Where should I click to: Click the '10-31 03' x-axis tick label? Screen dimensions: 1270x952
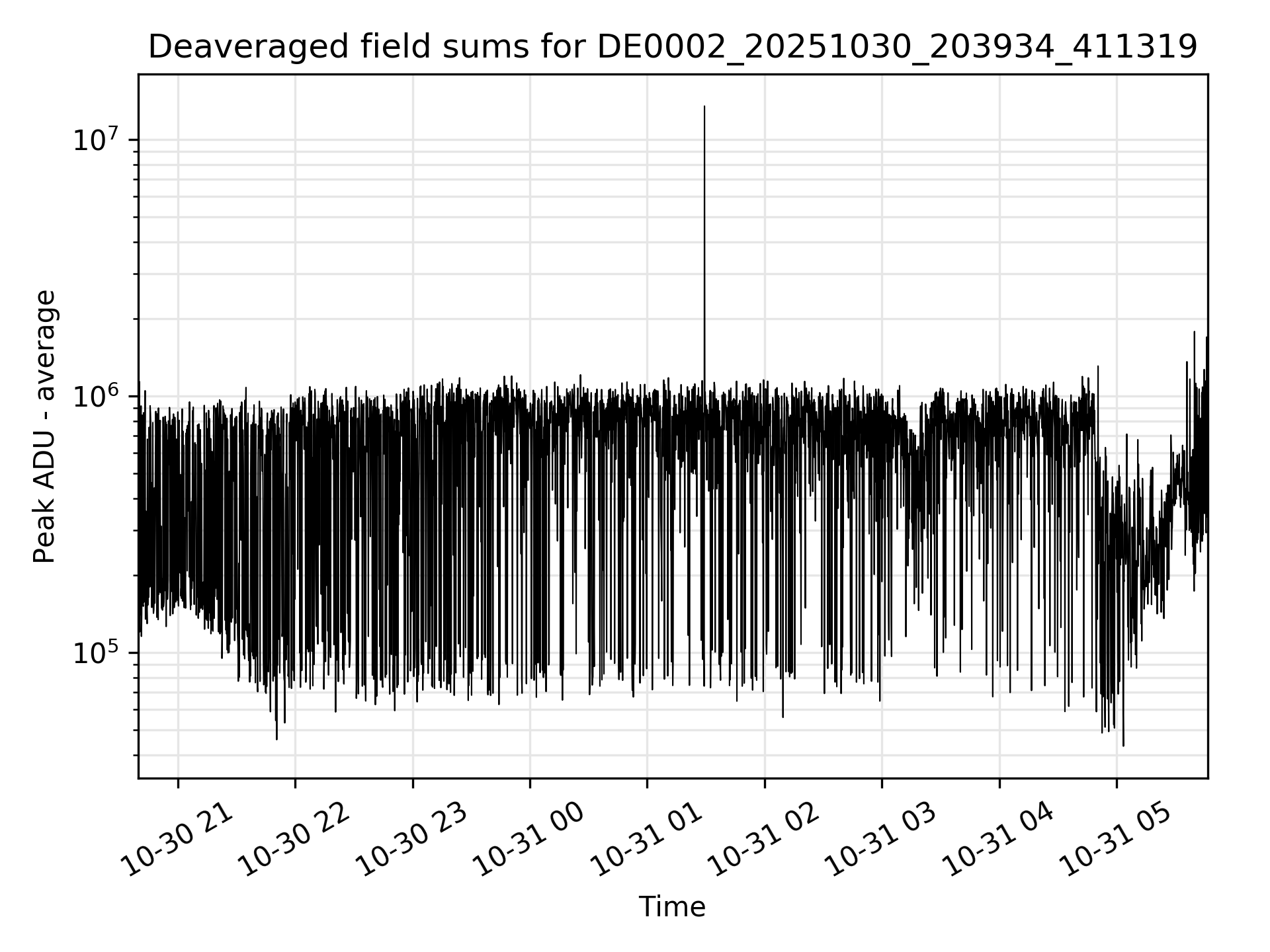(881, 840)
